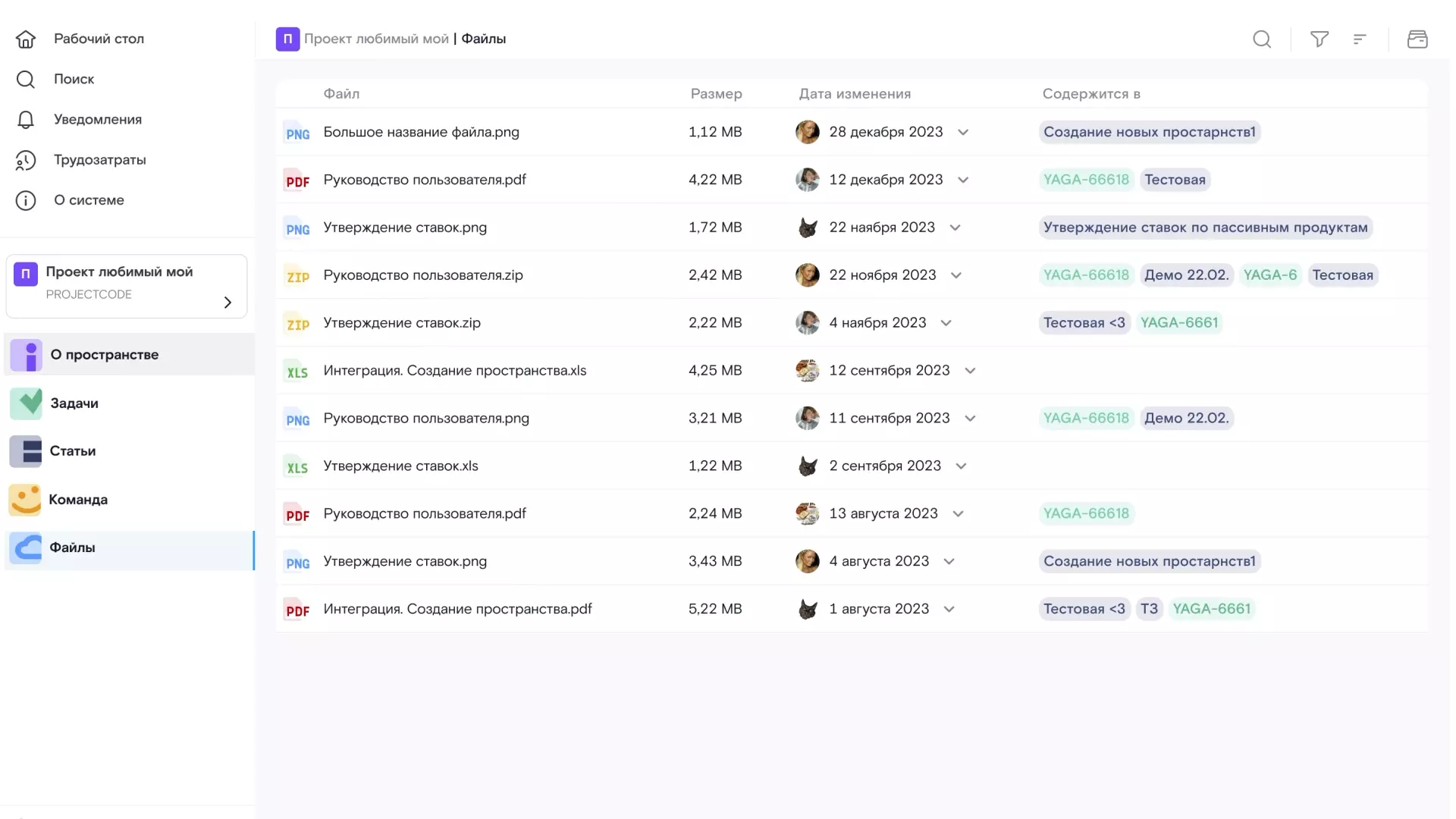Open Трудозатраты time tracking item

point(99,160)
